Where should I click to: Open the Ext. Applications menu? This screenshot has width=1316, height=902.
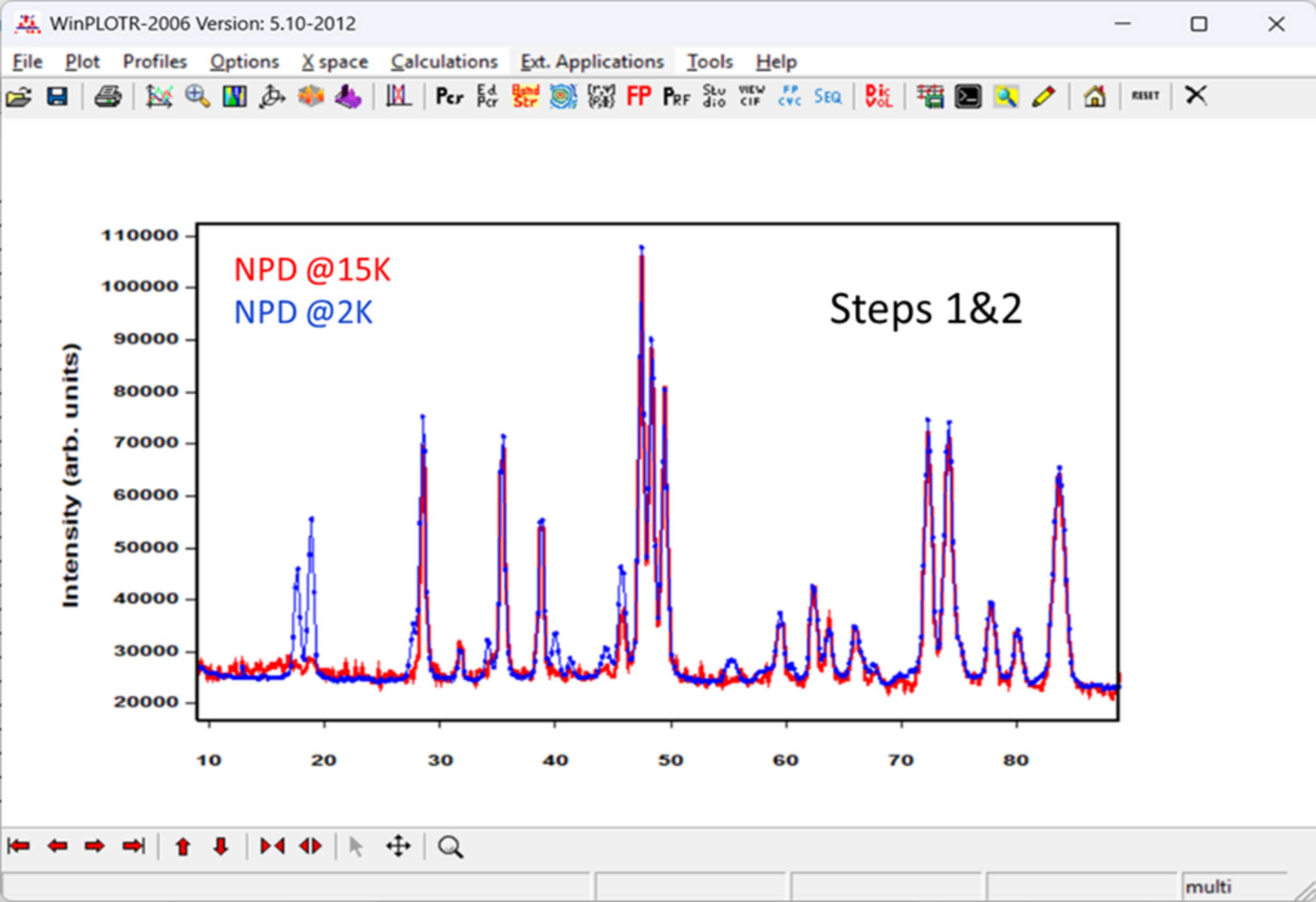coord(592,61)
